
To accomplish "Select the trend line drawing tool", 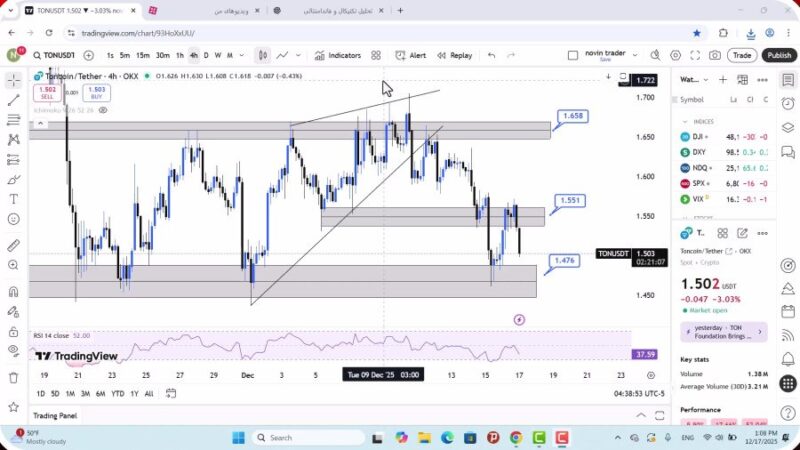I will [13, 100].
